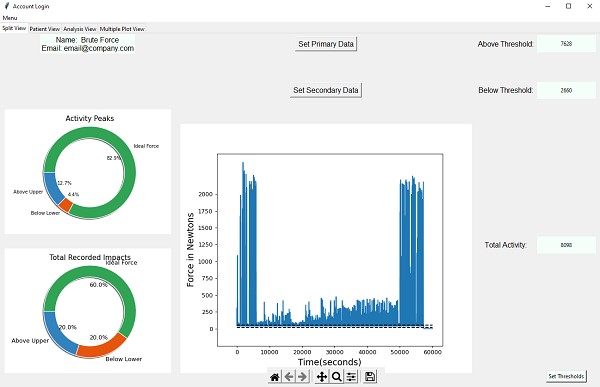Click the Name: Brute Force label

pyautogui.click(x=88, y=40)
